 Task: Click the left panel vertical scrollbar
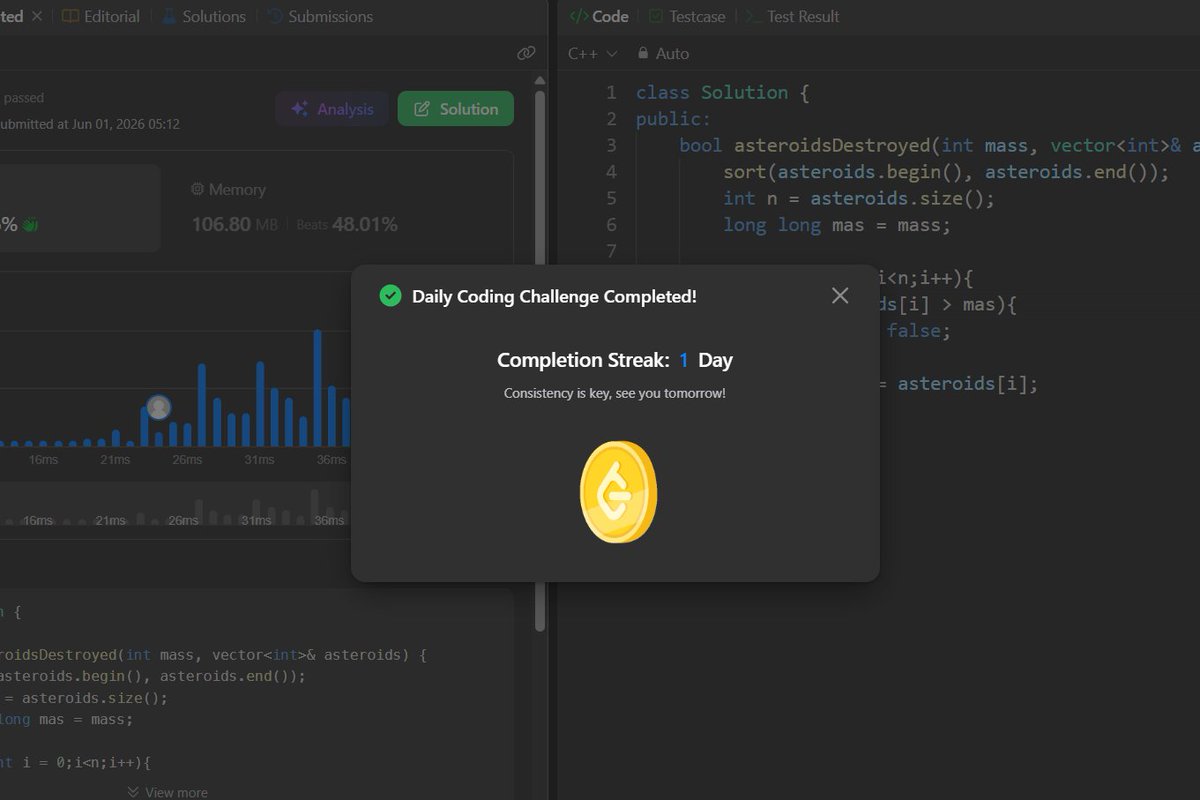point(540,360)
